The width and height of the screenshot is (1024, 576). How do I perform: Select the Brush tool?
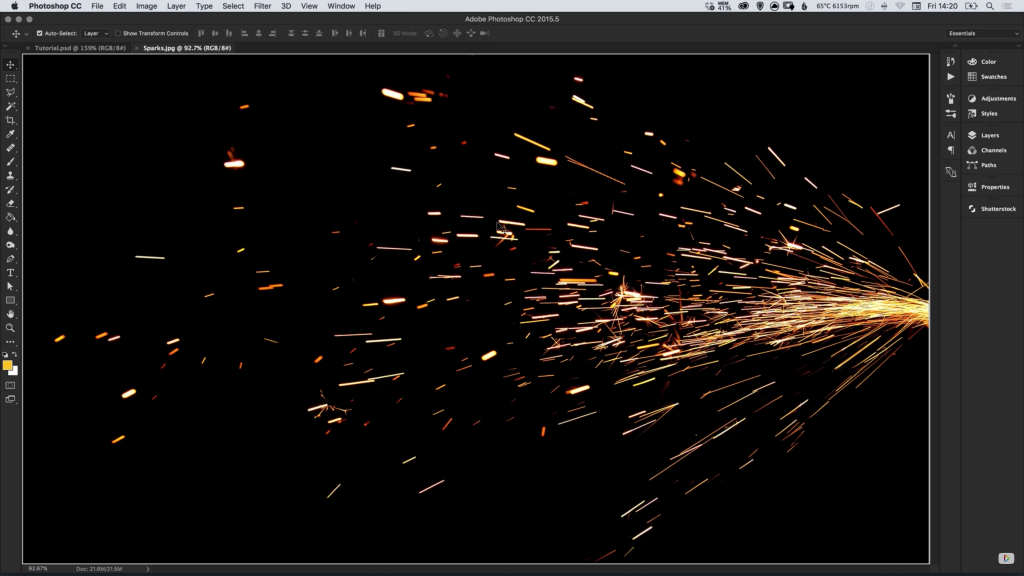(10, 161)
